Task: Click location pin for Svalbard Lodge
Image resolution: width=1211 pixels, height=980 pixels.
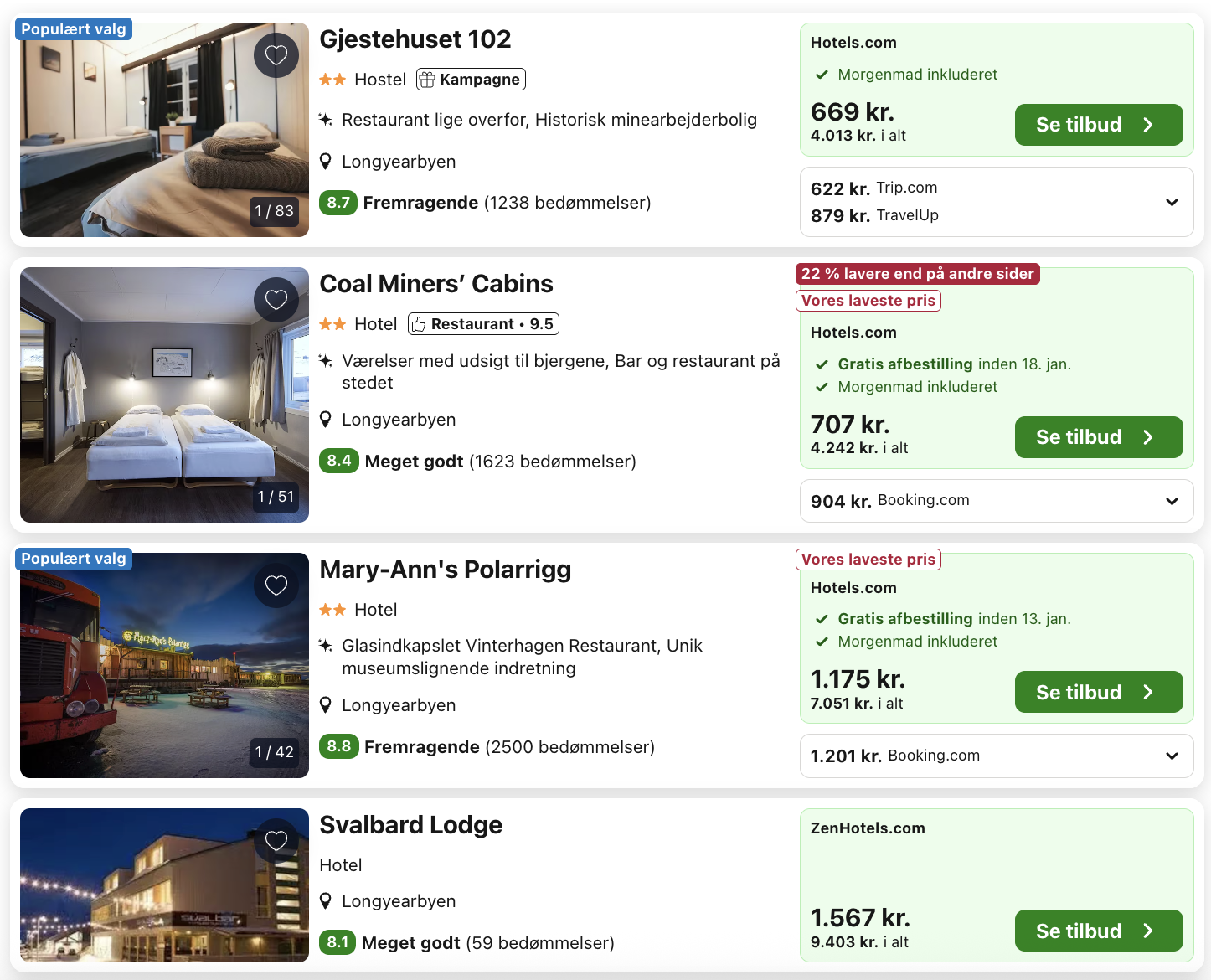Action: click(326, 901)
